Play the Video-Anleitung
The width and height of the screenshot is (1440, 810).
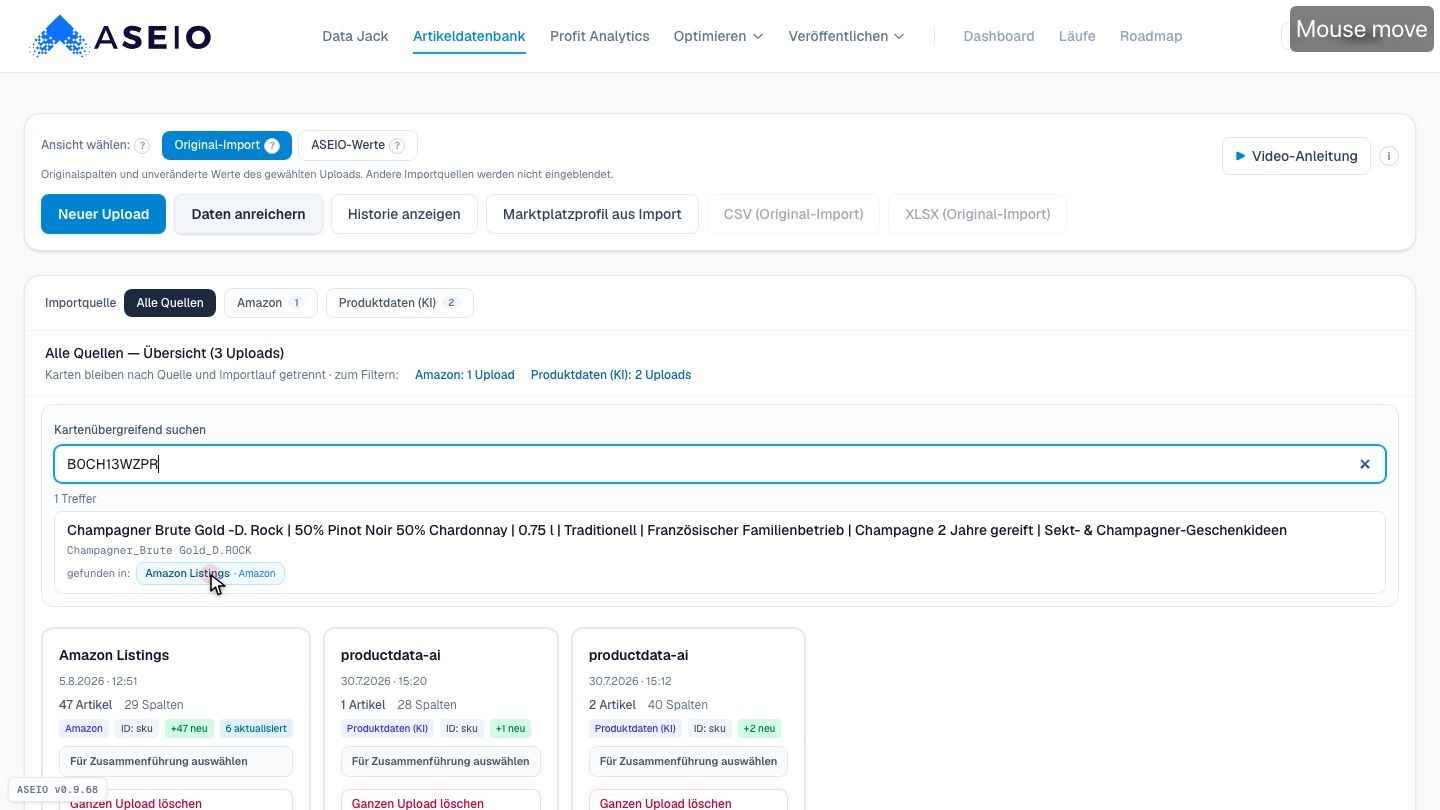(1296, 156)
